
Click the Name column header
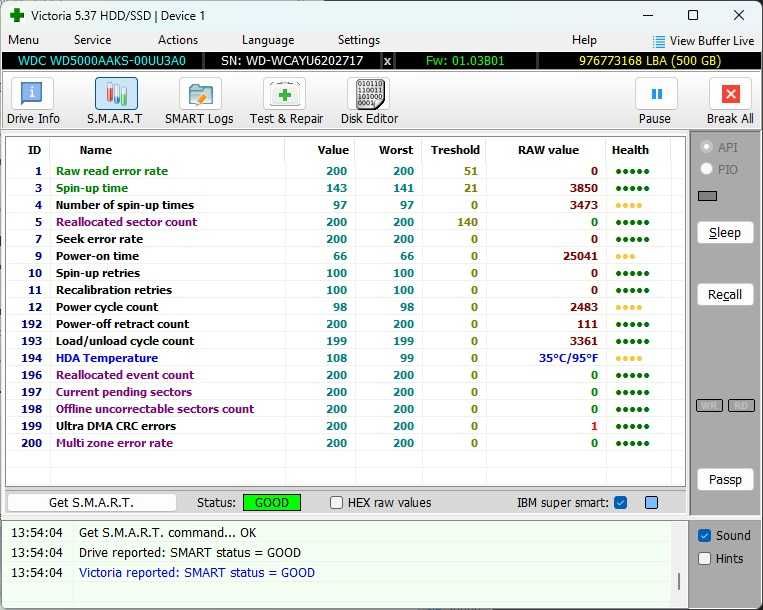coord(95,150)
